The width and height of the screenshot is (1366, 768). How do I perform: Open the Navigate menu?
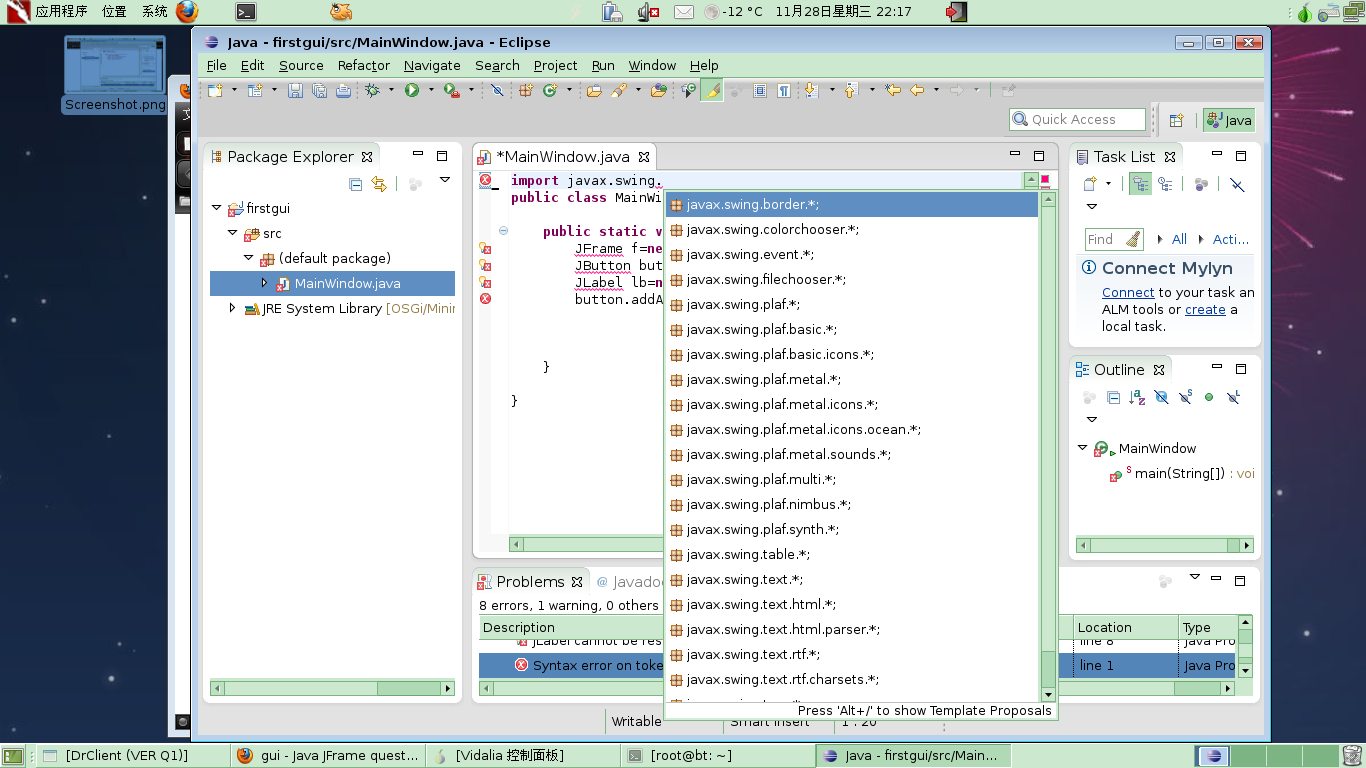[432, 65]
